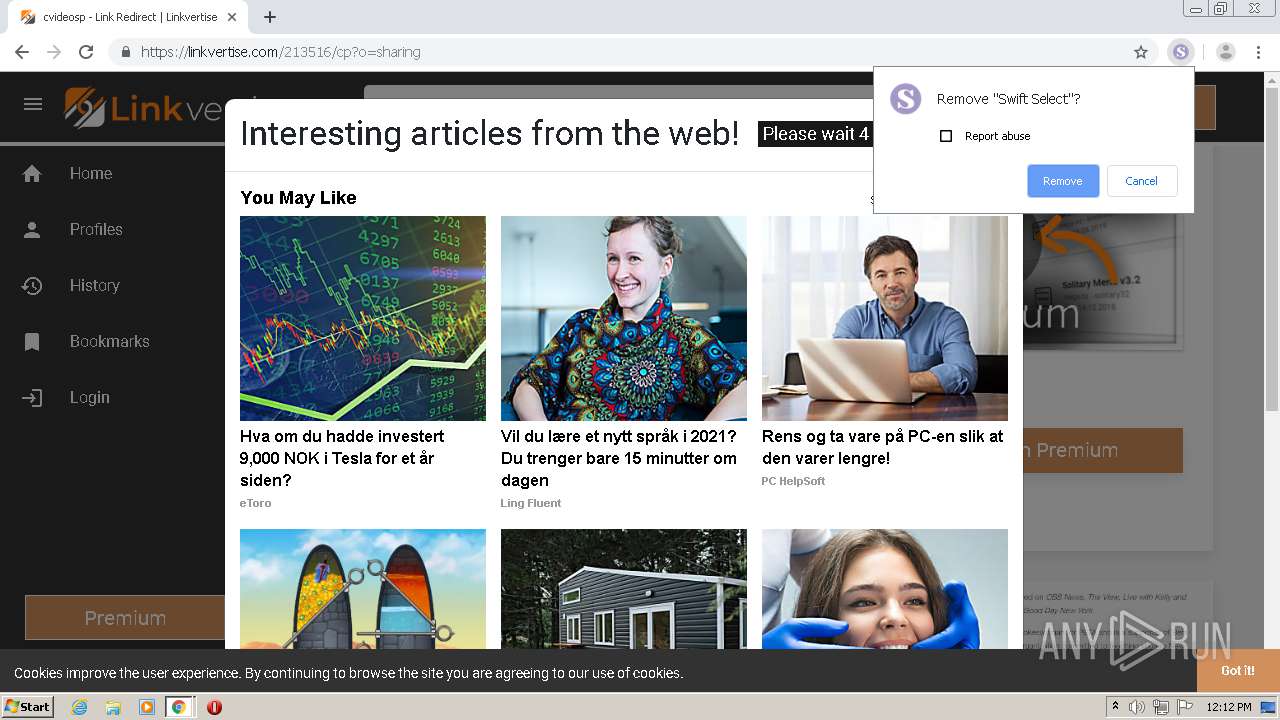This screenshot has width=1280, height=720.
Task: Reload the page
Action: click(x=86, y=52)
